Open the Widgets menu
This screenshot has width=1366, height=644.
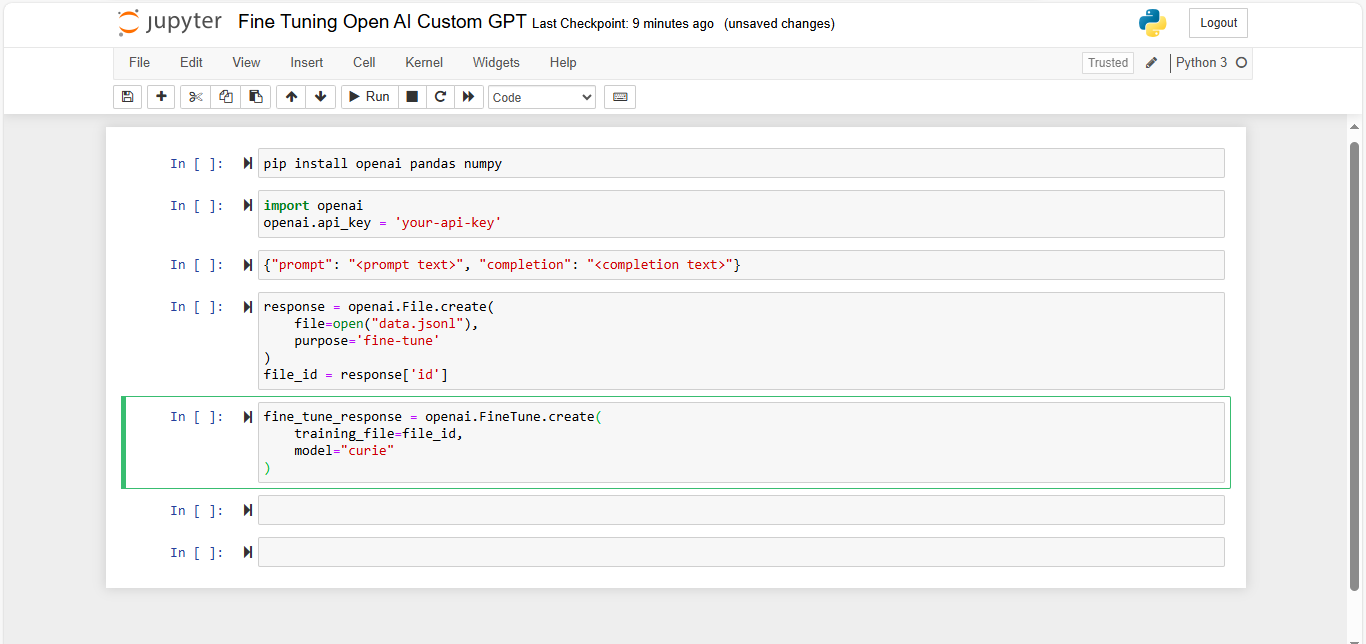[496, 62]
